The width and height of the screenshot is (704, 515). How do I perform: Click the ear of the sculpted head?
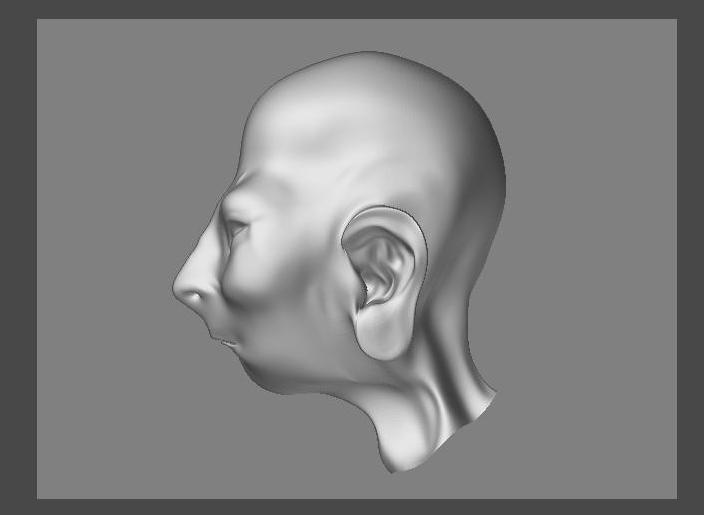[384, 283]
